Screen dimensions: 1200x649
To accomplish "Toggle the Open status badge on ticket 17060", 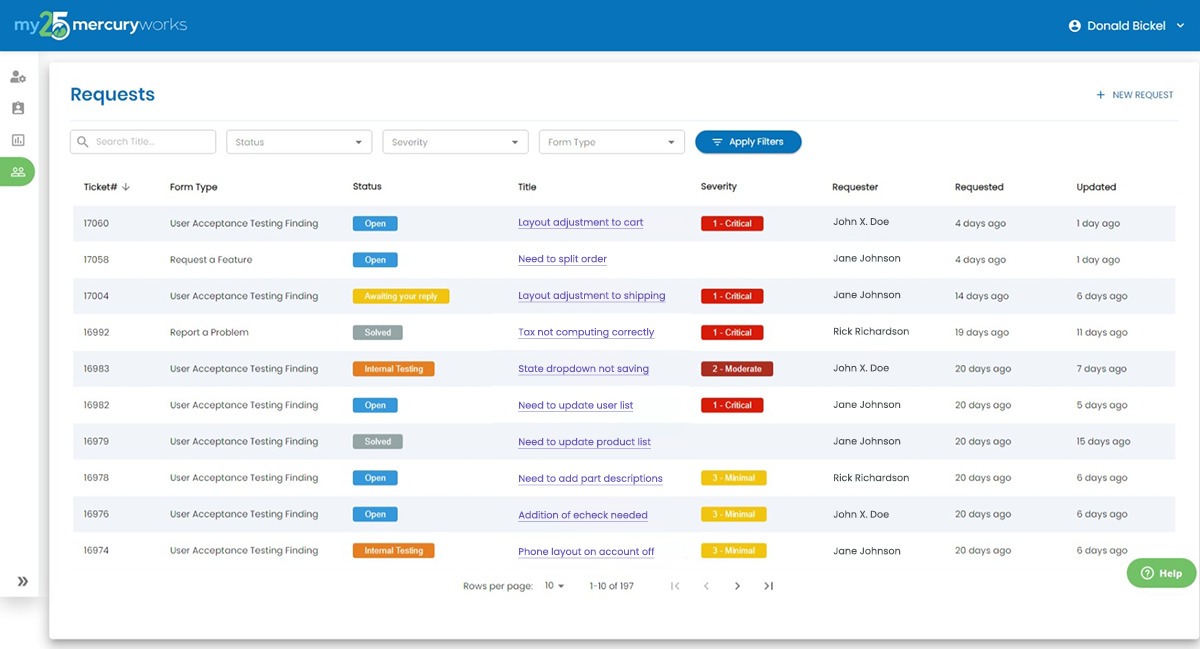I will click(x=374, y=223).
